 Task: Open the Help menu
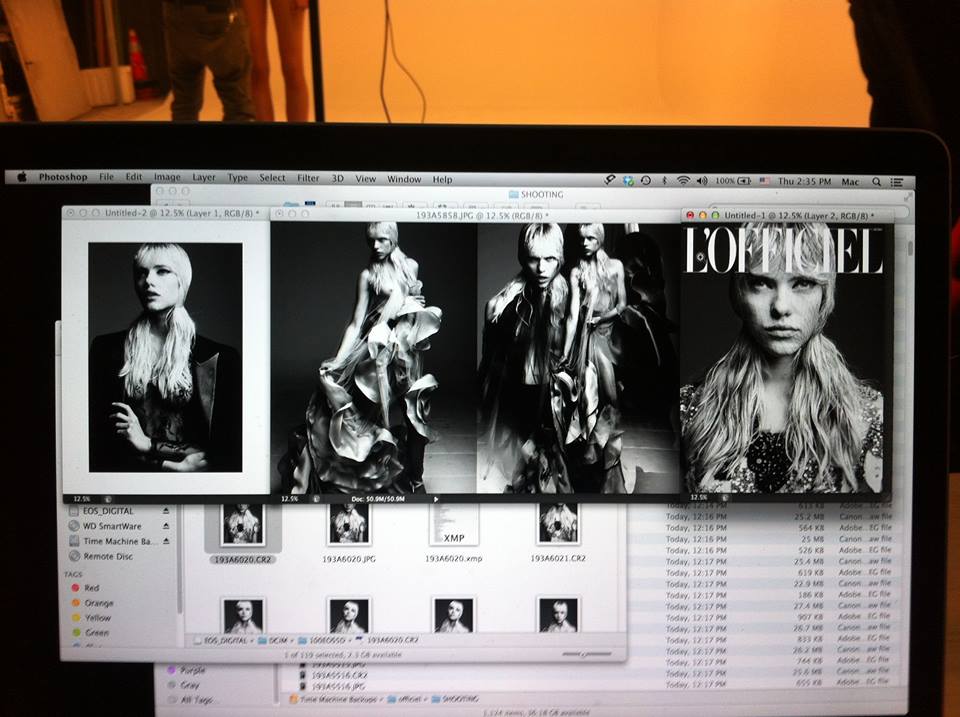[442, 179]
